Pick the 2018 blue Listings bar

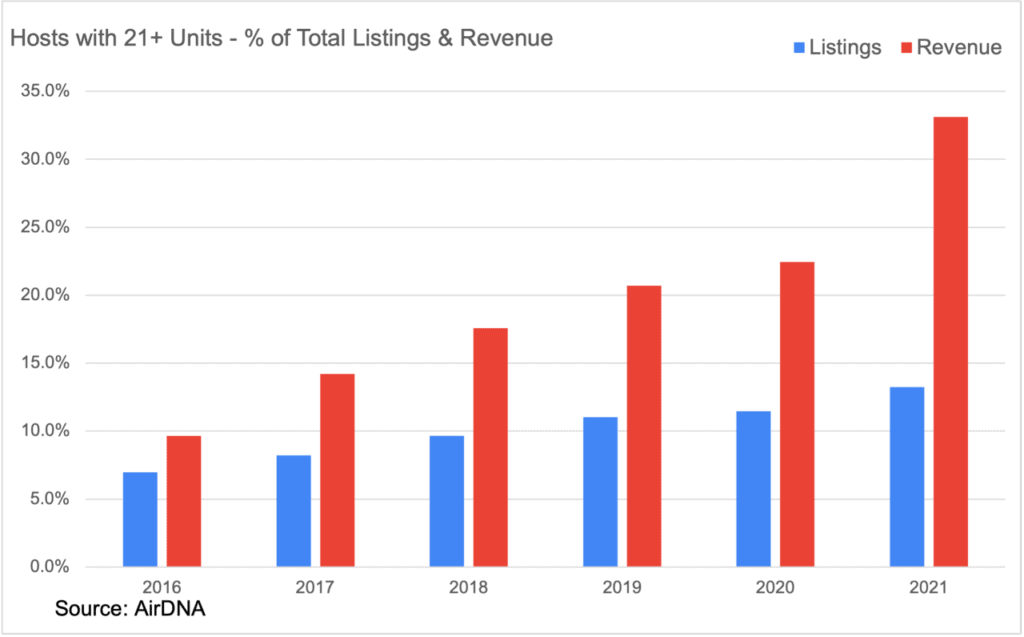click(446, 501)
